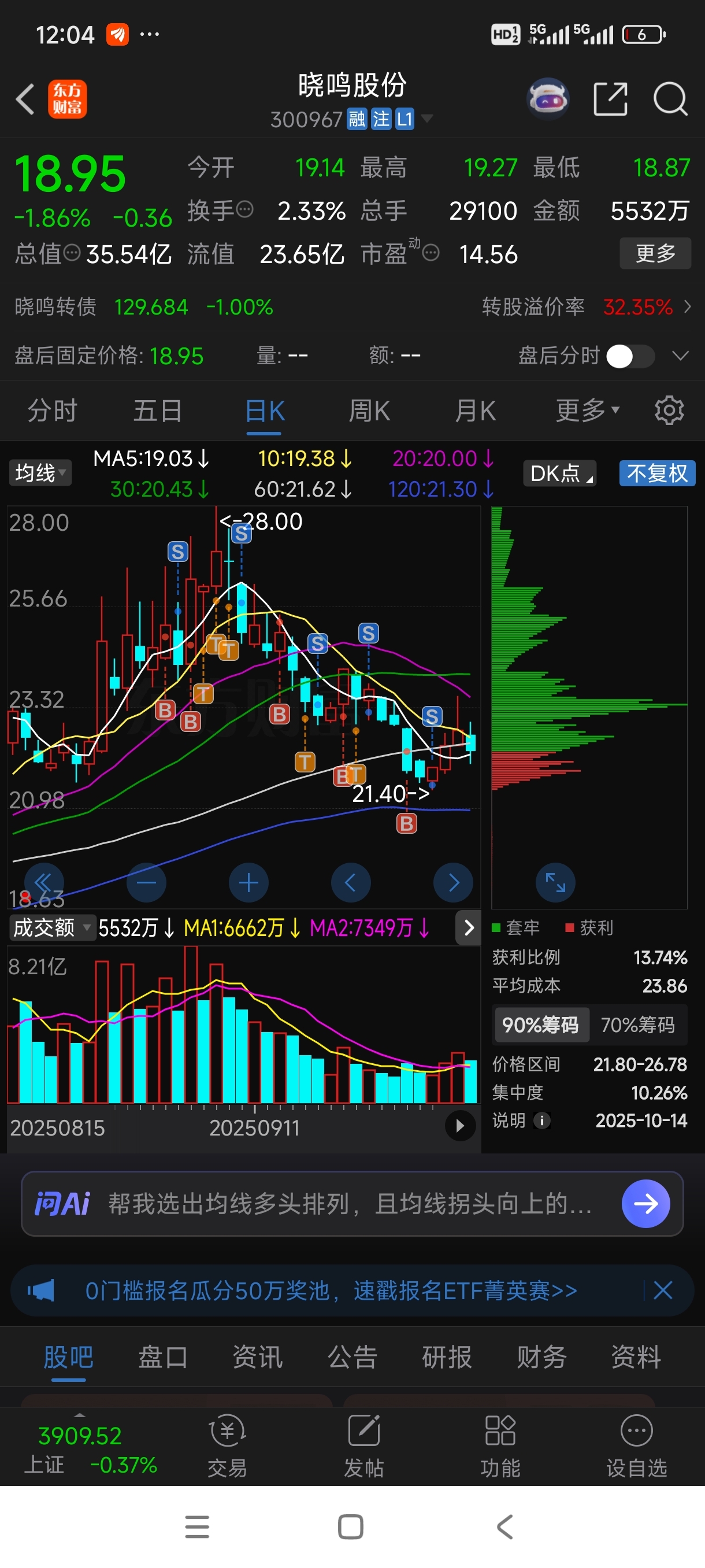Image resolution: width=705 pixels, height=1568 pixels.
Task: Expand the stock code dropdown triangle
Action: pyautogui.click(x=427, y=118)
